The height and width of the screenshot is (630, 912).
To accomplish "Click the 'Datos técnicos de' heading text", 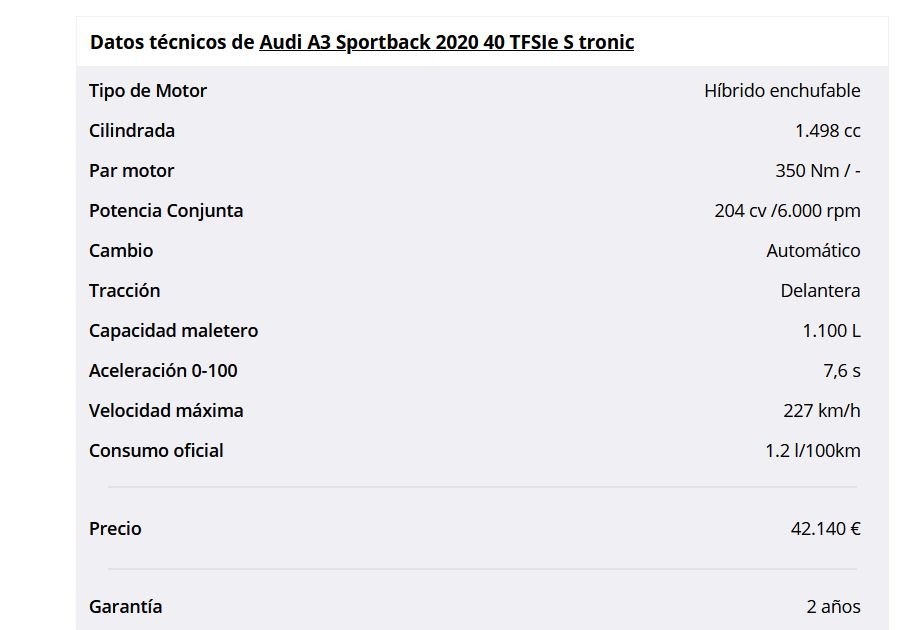I will tap(172, 42).
